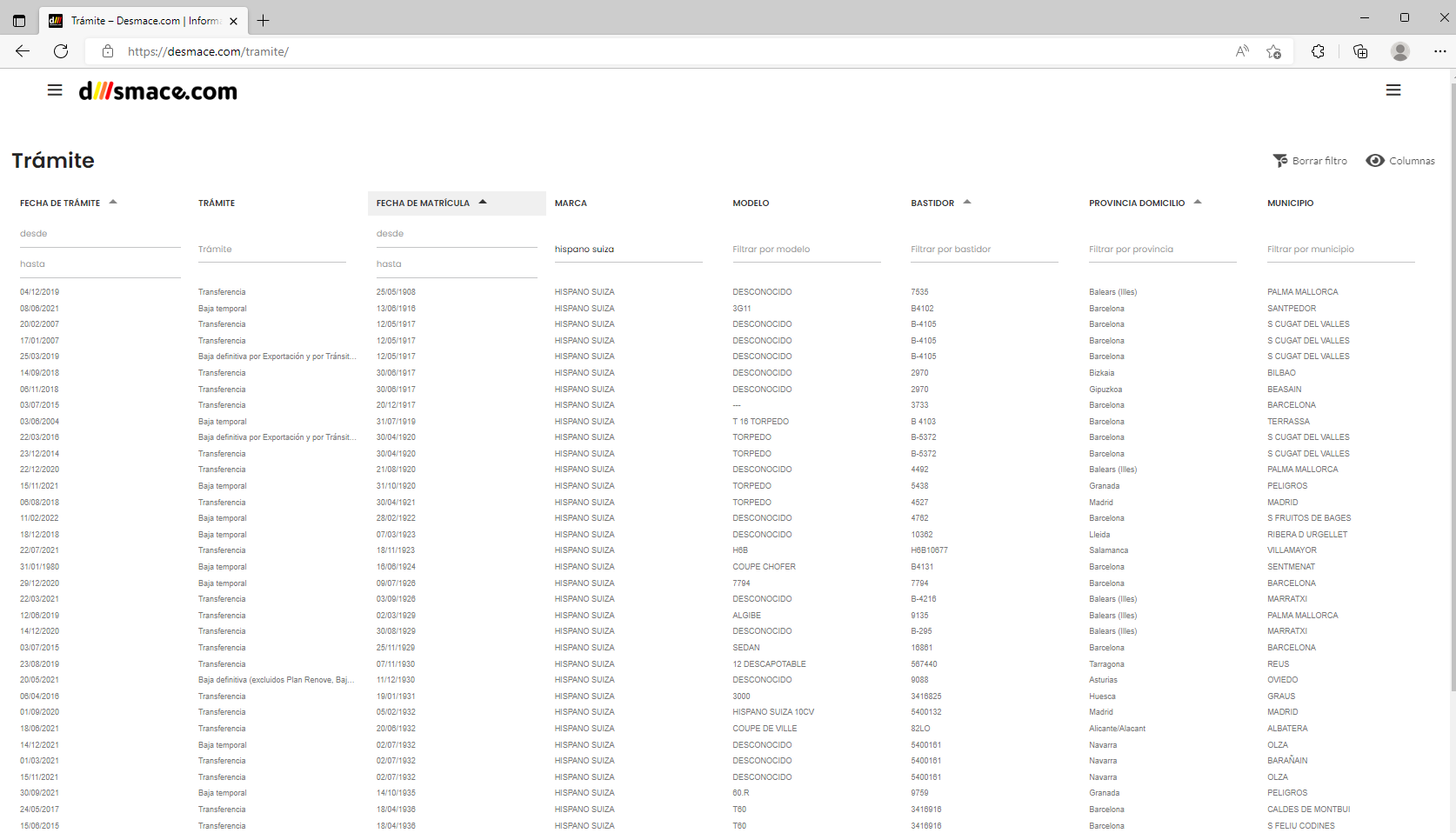Open browser Collections panel
This screenshot has height=833, width=1456.
pos(1360,51)
